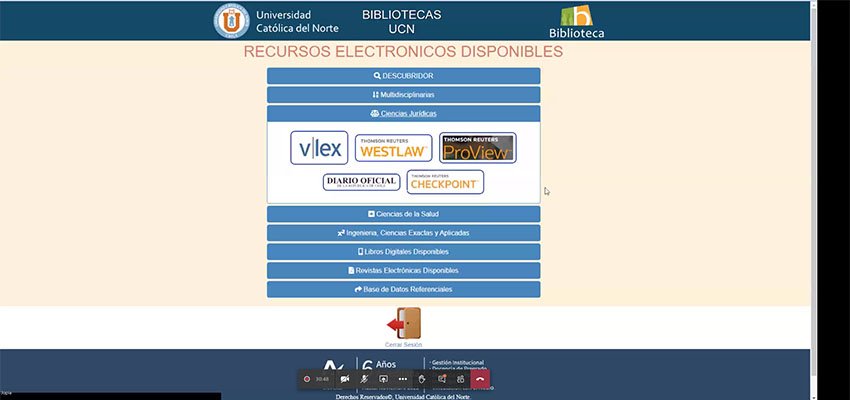Expand Base de Datos Referenciales section

[x=403, y=289]
